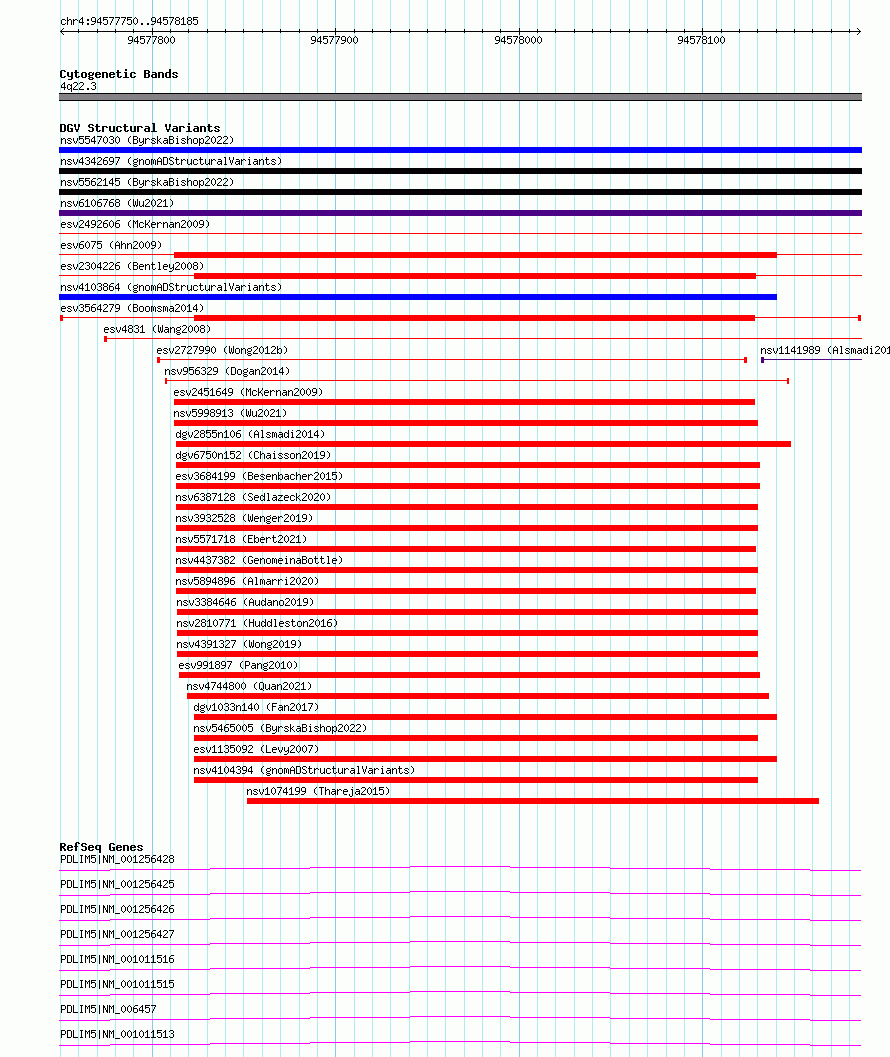890x1057 pixels.
Task: Click esv3684199 (Besenbacher2015) label
Action: coord(260,476)
